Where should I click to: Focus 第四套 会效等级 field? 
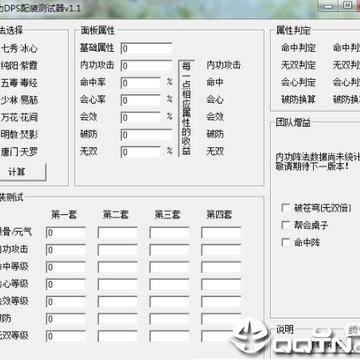[x=221, y=302]
